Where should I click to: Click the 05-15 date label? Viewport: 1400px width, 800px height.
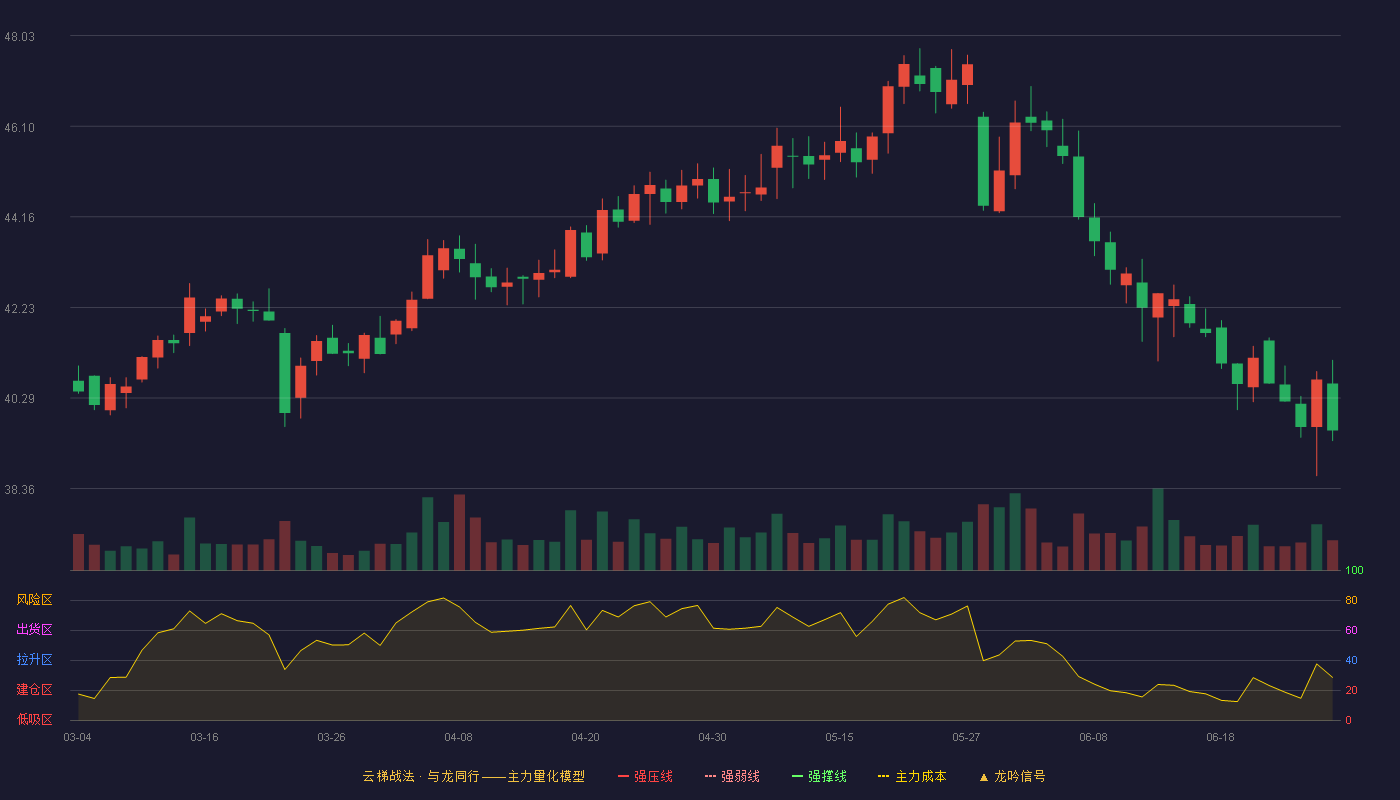(x=839, y=737)
